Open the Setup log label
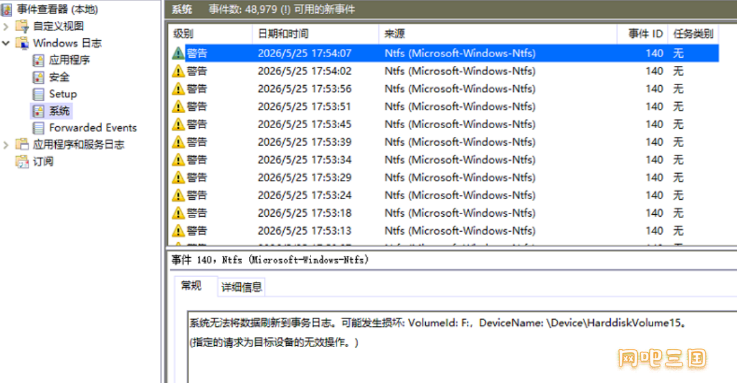Viewport: 737px width, 383px height. 63,94
